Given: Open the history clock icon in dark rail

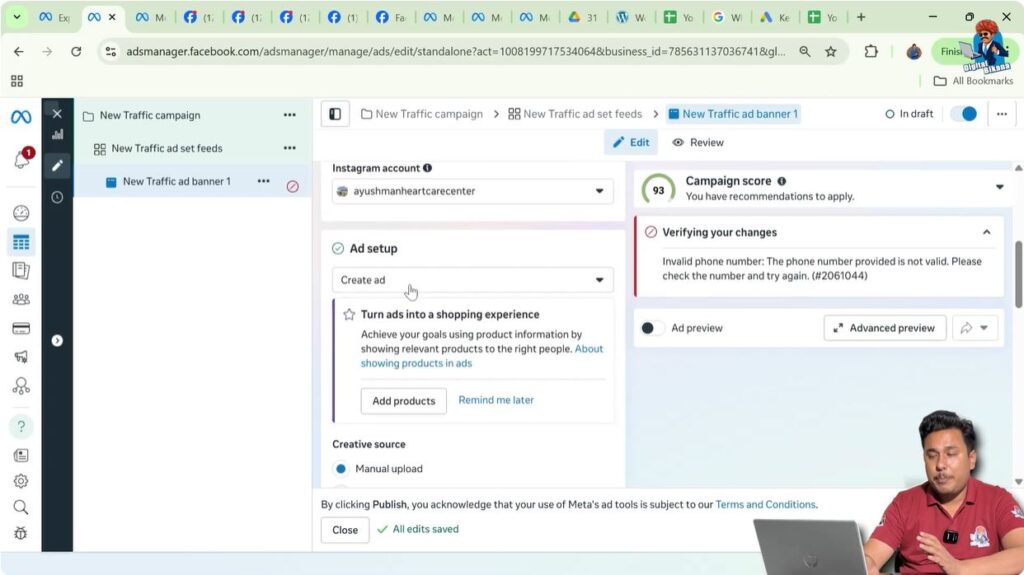Looking at the screenshot, I should (57, 197).
